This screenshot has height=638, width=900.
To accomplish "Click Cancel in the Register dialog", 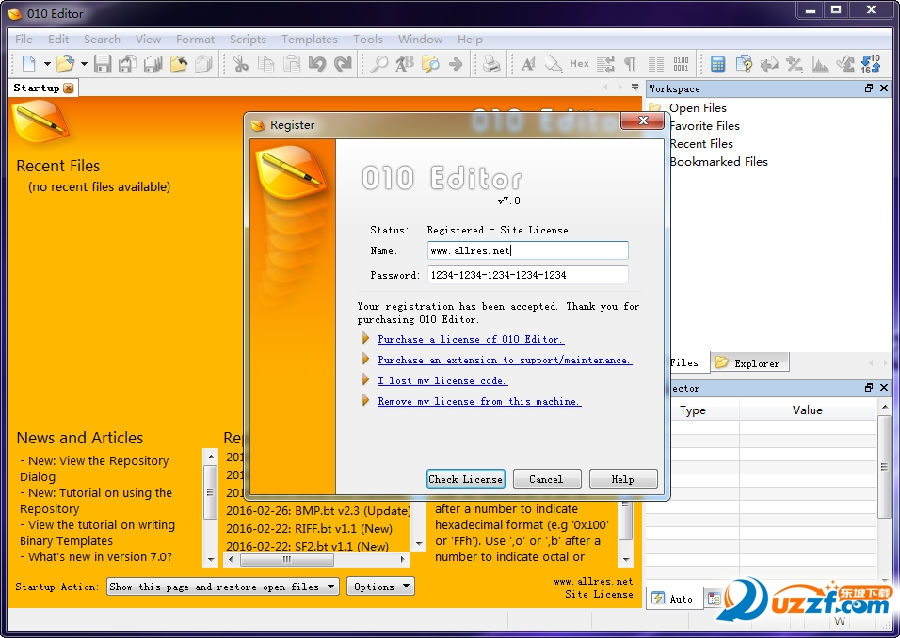I will (x=546, y=479).
